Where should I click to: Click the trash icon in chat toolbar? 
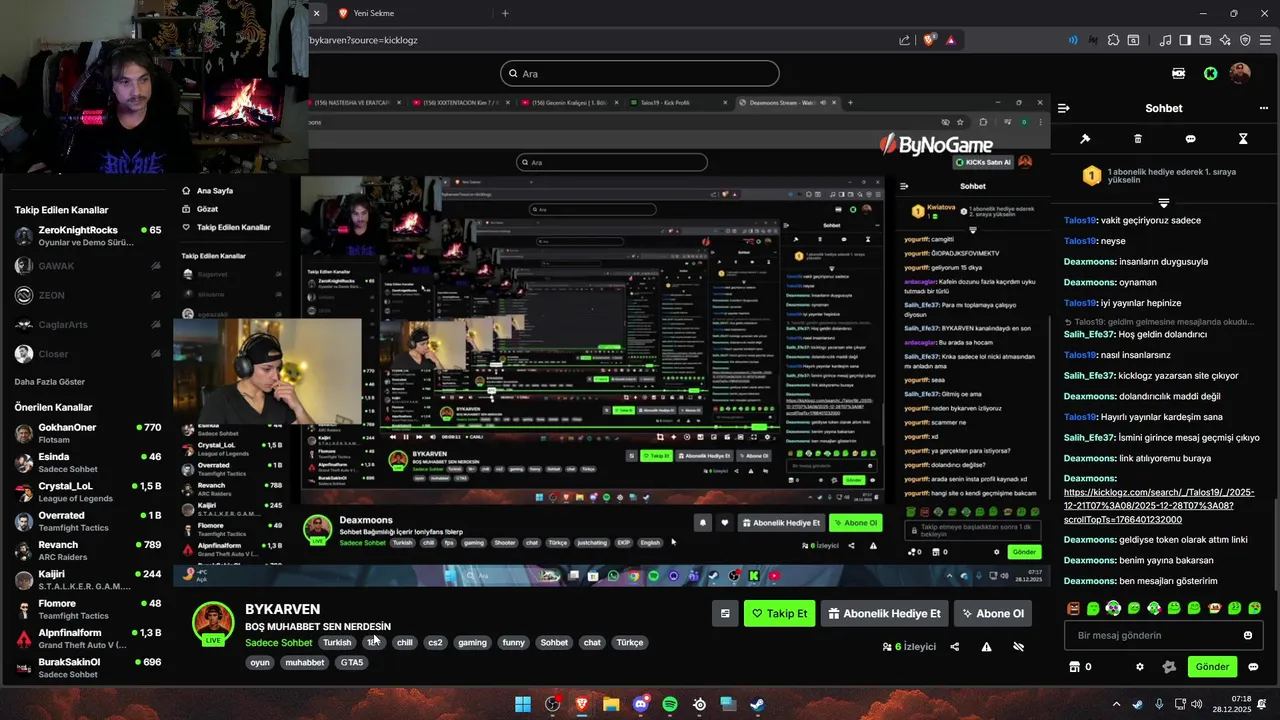point(1138,139)
